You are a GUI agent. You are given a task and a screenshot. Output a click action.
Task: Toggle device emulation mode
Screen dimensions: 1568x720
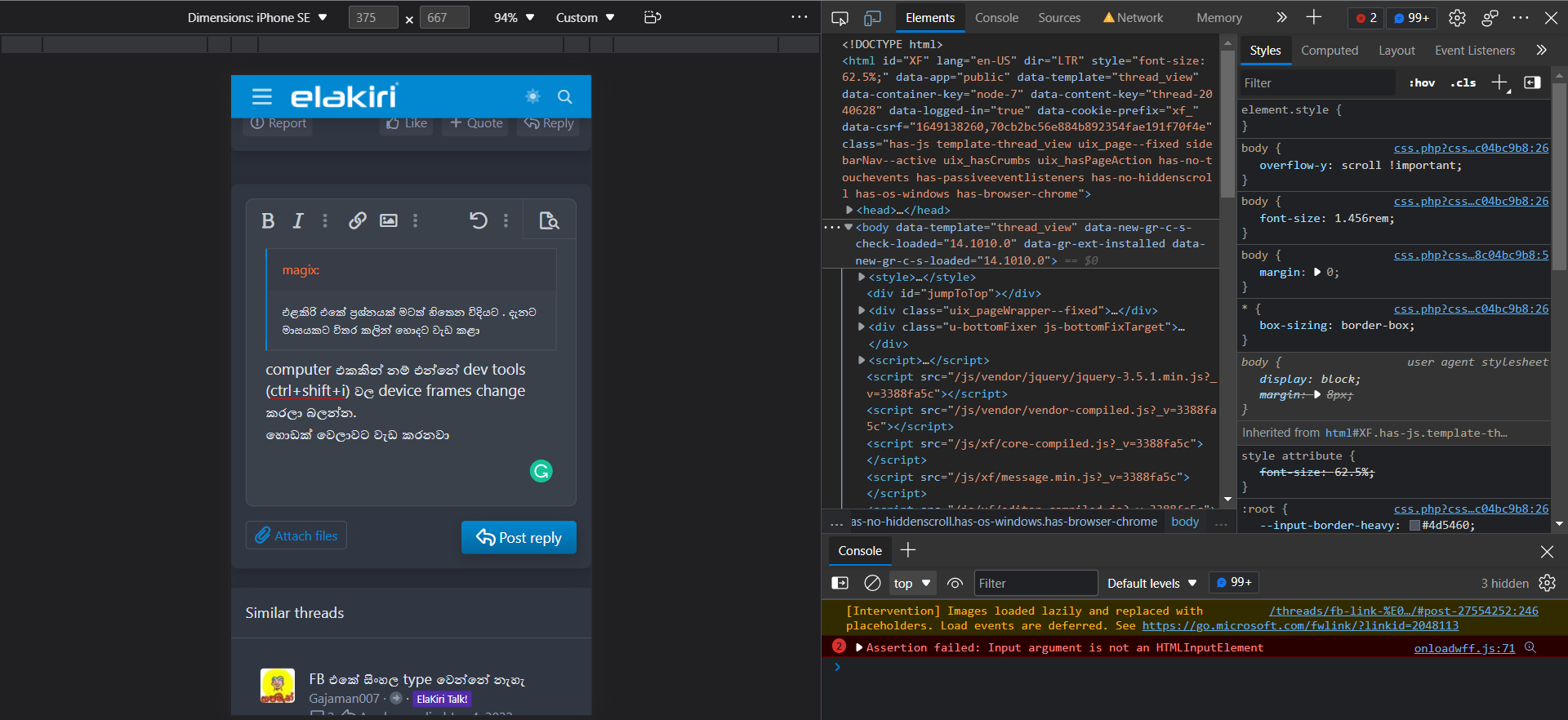[x=873, y=18]
